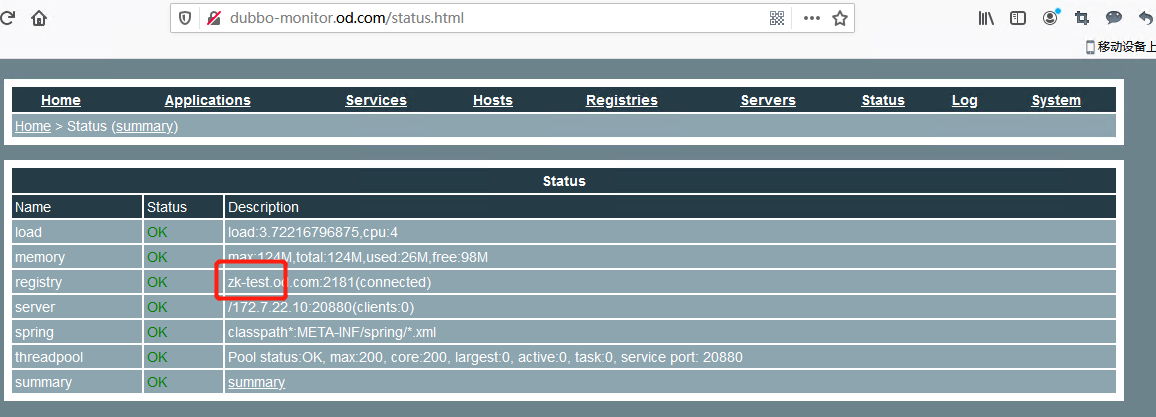Image resolution: width=1156 pixels, height=417 pixels.
Task: Open the summary link in Description column
Action: click(x=256, y=382)
